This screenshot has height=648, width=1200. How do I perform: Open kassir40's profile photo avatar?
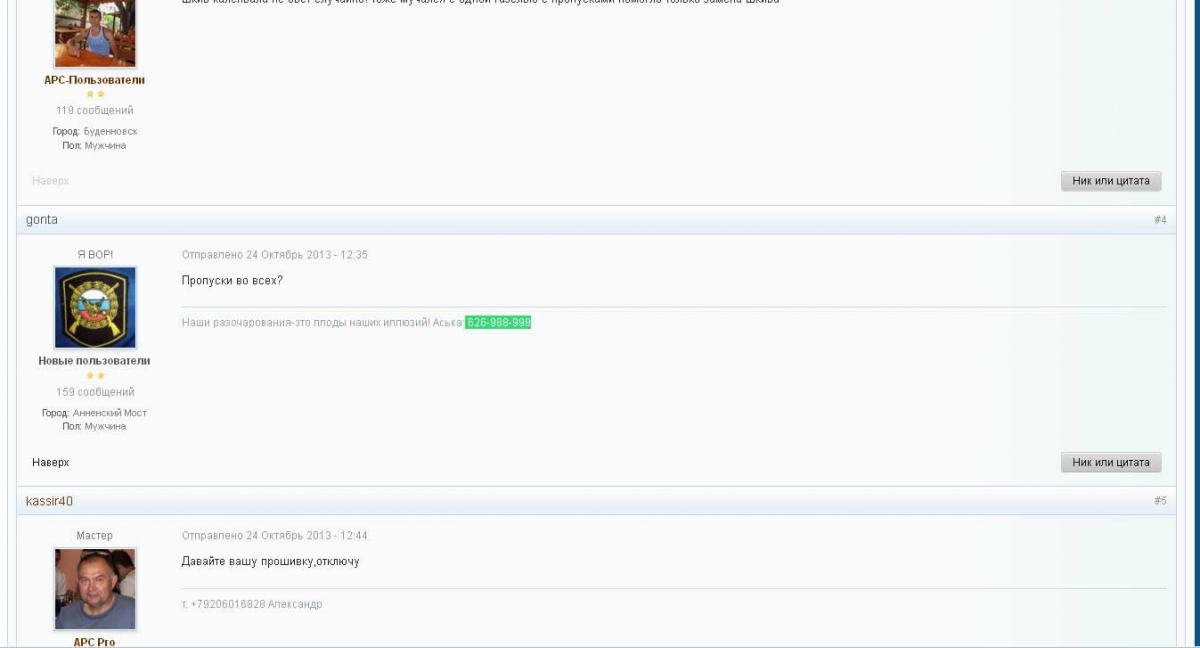click(x=95, y=589)
